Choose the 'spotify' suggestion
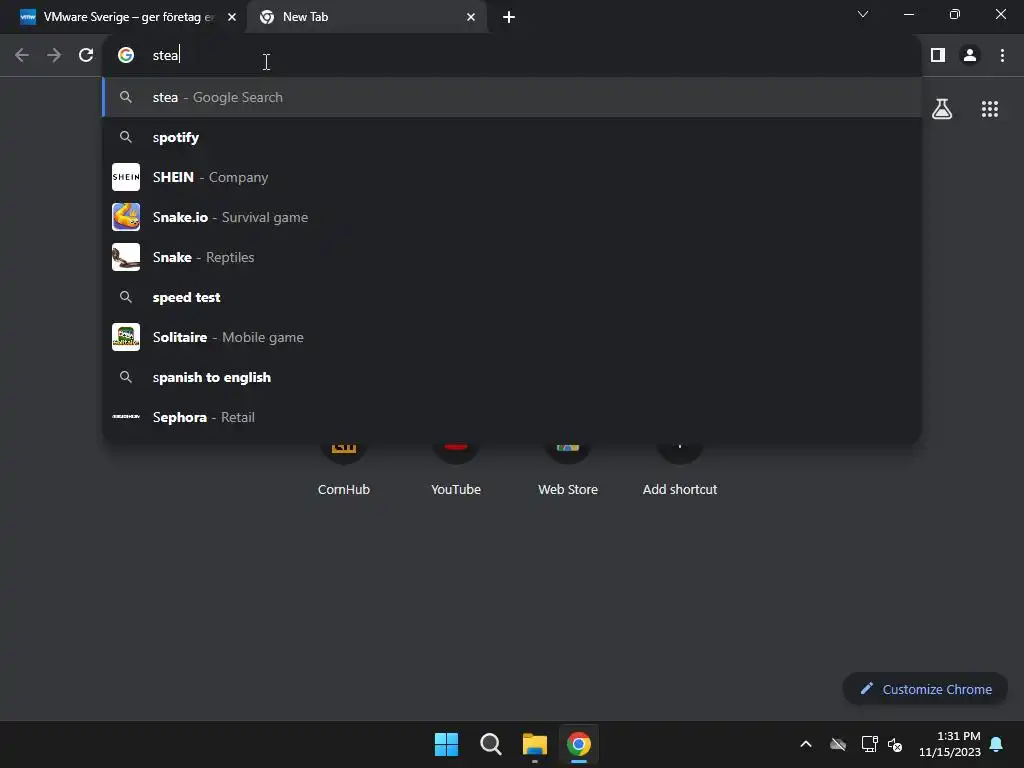The width and height of the screenshot is (1024, 768). (512, 137)
